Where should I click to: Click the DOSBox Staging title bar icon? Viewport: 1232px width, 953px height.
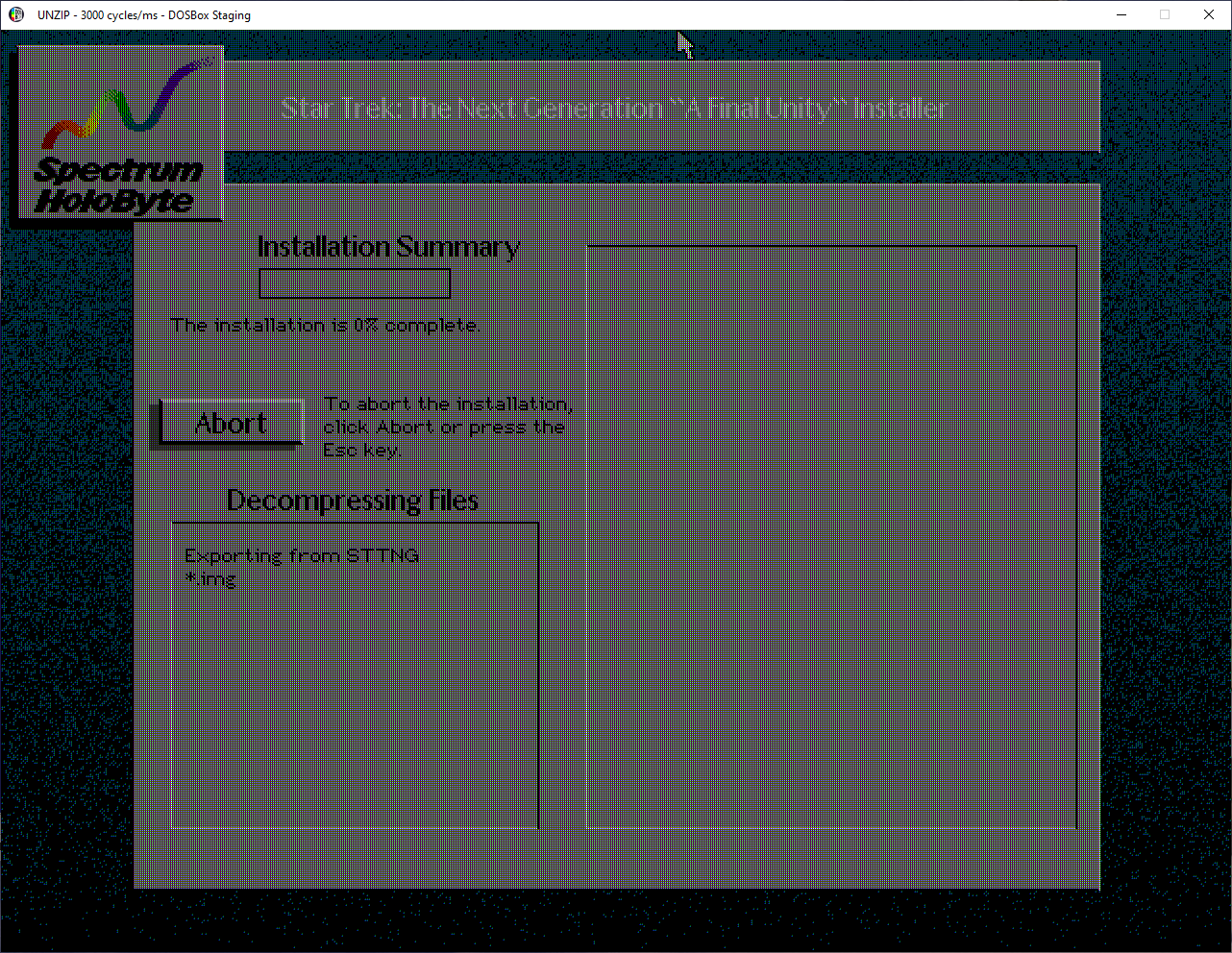[16, 14]
